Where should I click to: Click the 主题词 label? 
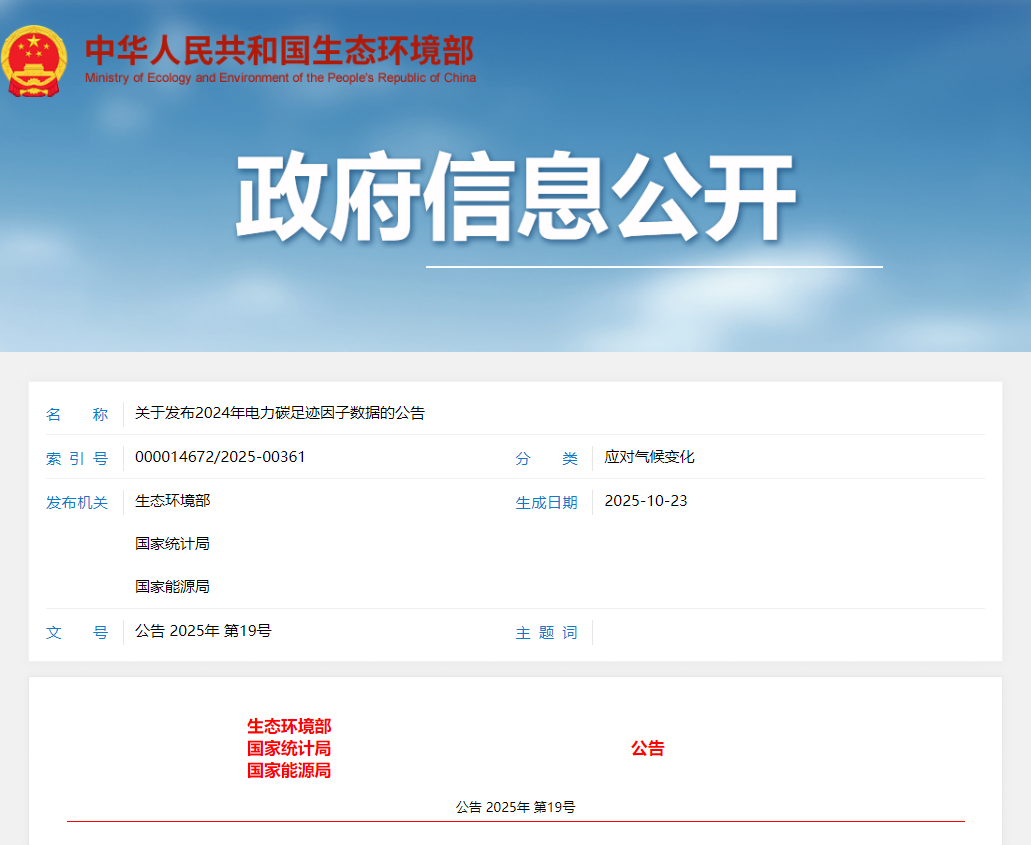click(x=546, y=633)
